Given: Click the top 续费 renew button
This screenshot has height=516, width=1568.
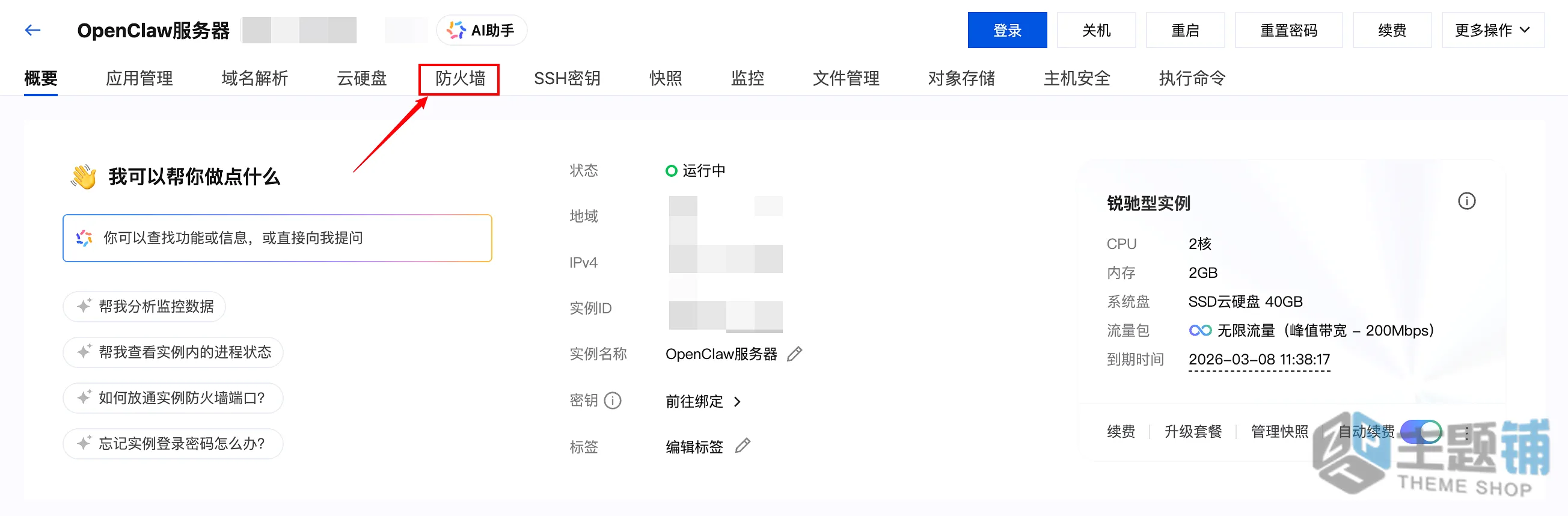Looking at the screenshot, I should pos(1391,30).
